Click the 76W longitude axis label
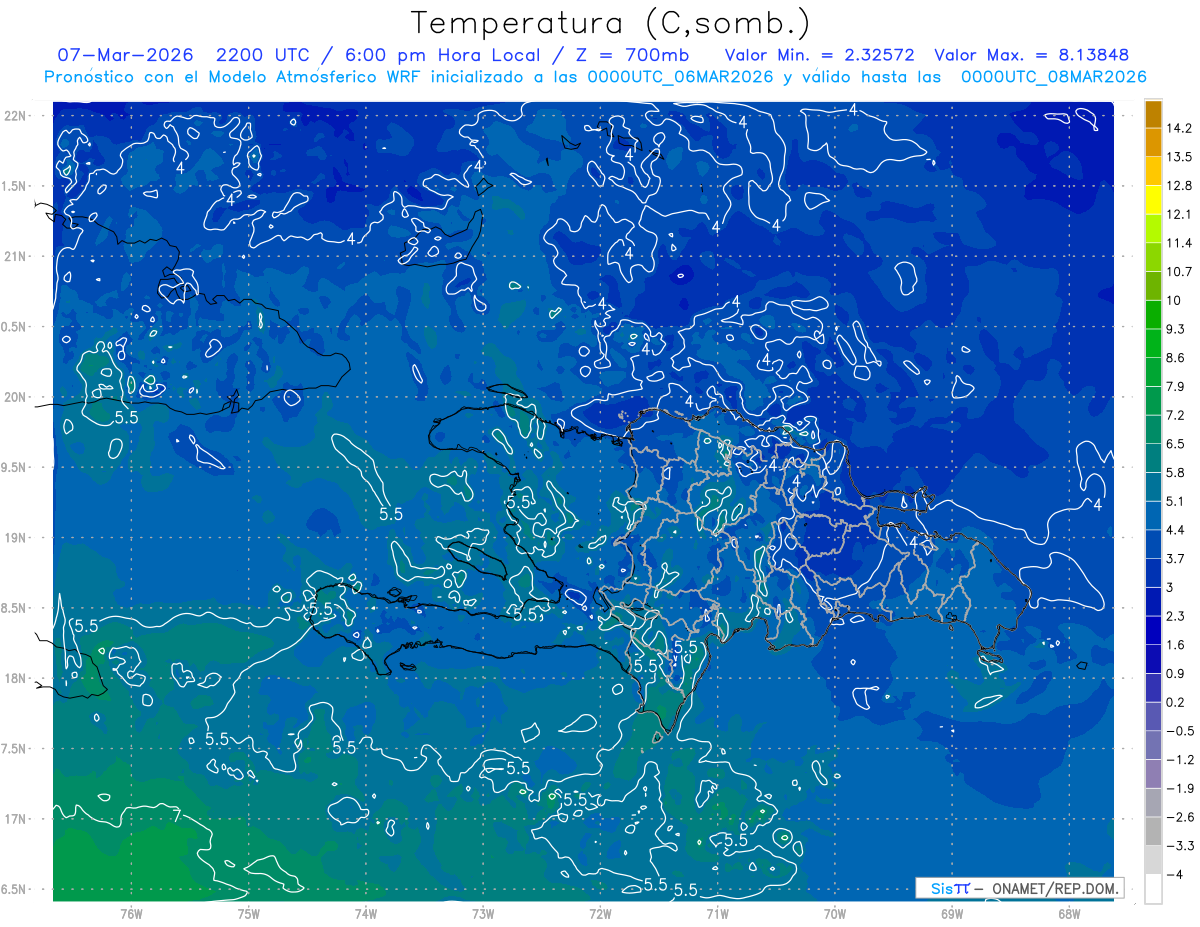This screenshot has height=927, width=1200. [x=131, y=913]
